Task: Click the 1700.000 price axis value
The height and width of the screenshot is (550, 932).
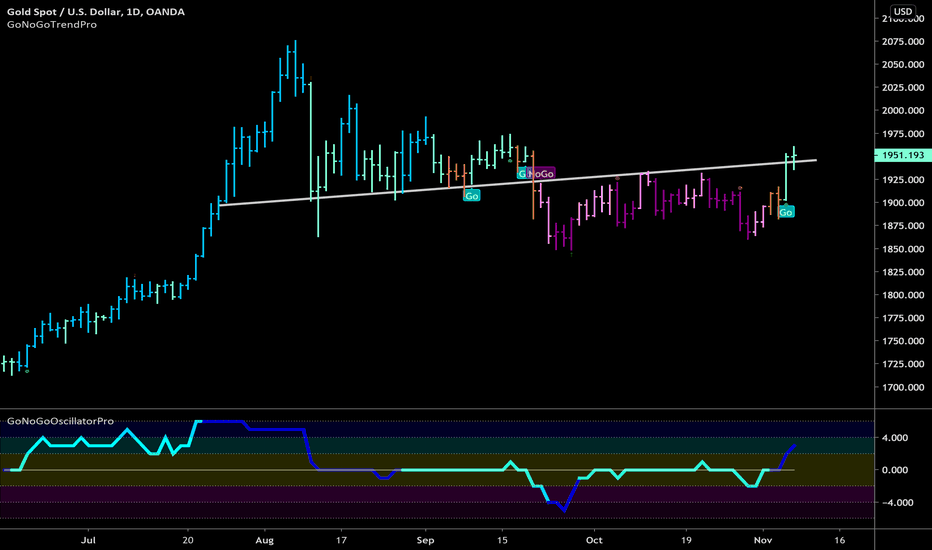Action: (903, 387)
